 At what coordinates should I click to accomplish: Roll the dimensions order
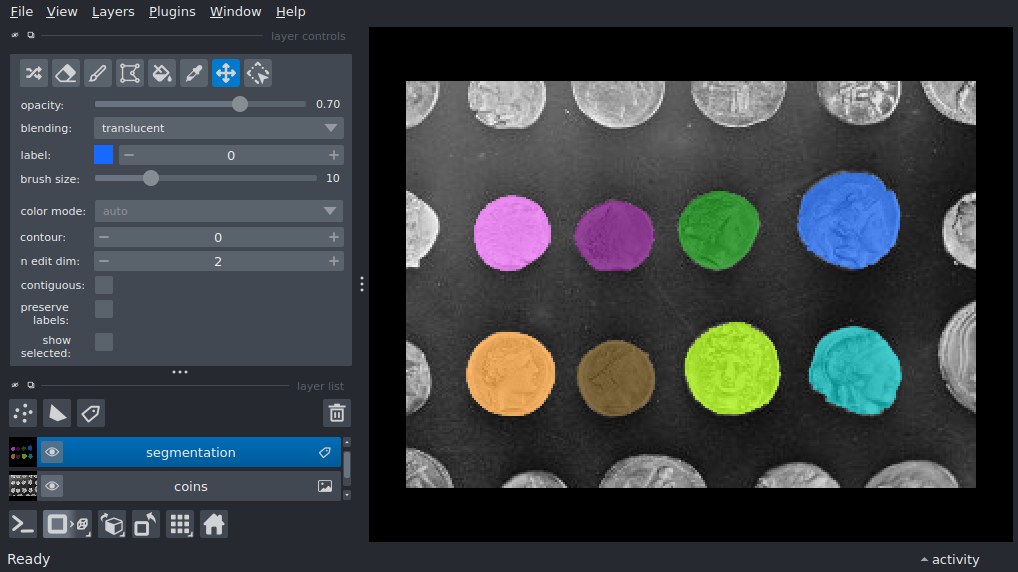click(x=112, y=525)
